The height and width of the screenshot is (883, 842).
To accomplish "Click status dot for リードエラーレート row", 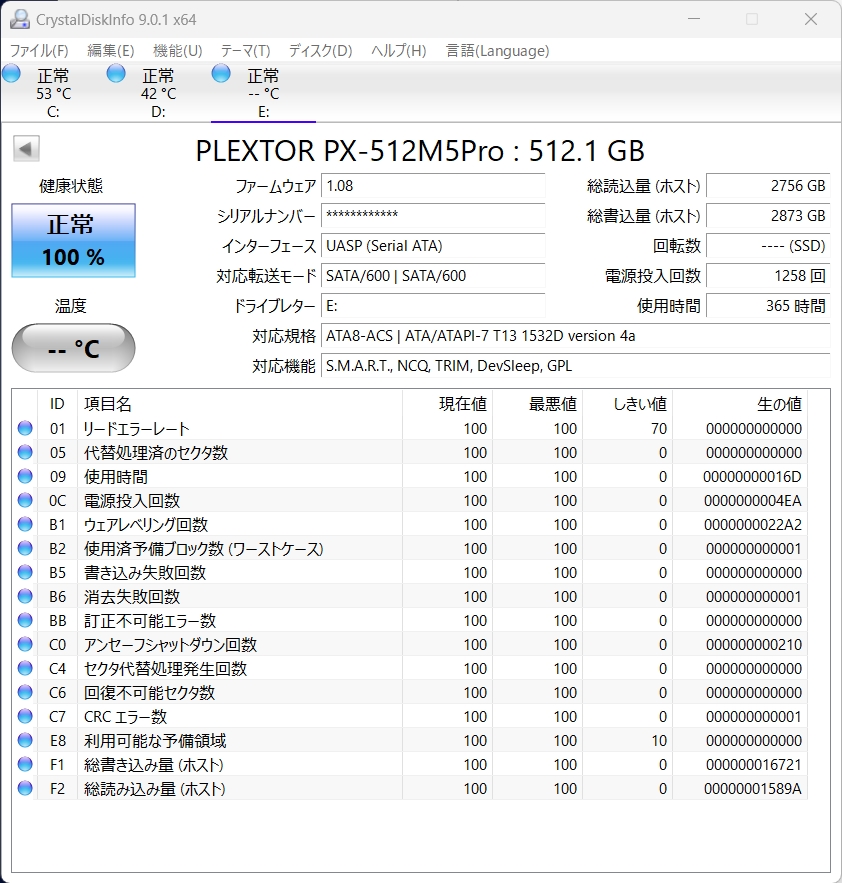I will [25, 428].
